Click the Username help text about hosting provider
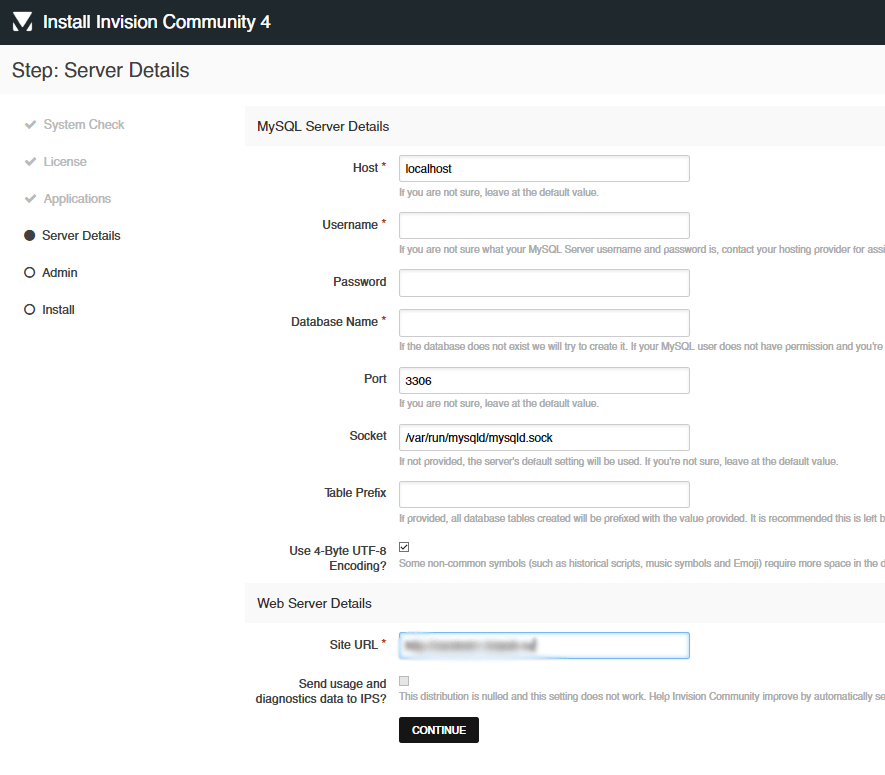Image resolution: width=885 pixels, height=775 pixels. tap(642, 249)
